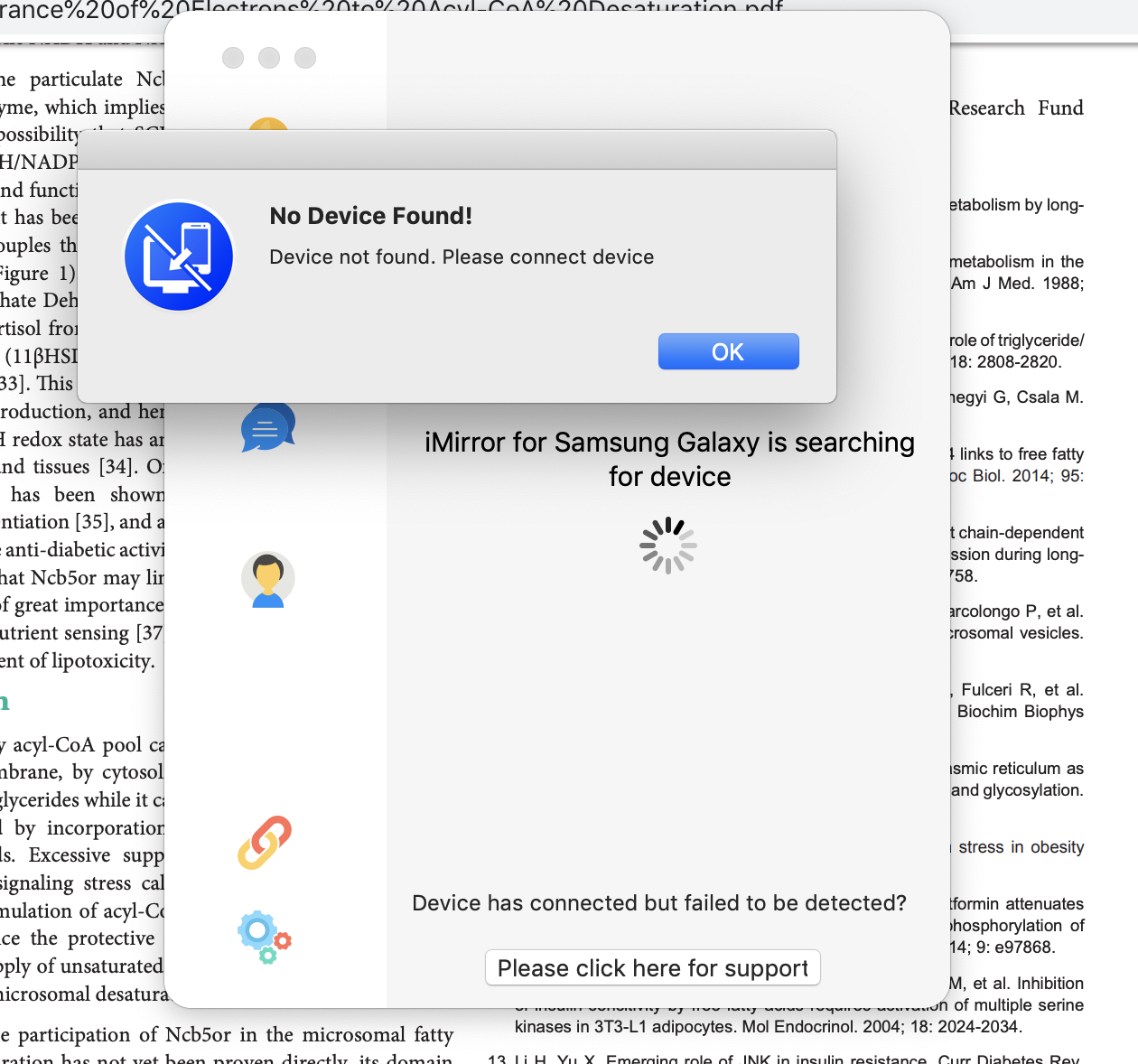The height and width of the screenshot is (1064, 1138).
Task: Select the partially hidden orange sidebar icon
Action: coord(268,124)
